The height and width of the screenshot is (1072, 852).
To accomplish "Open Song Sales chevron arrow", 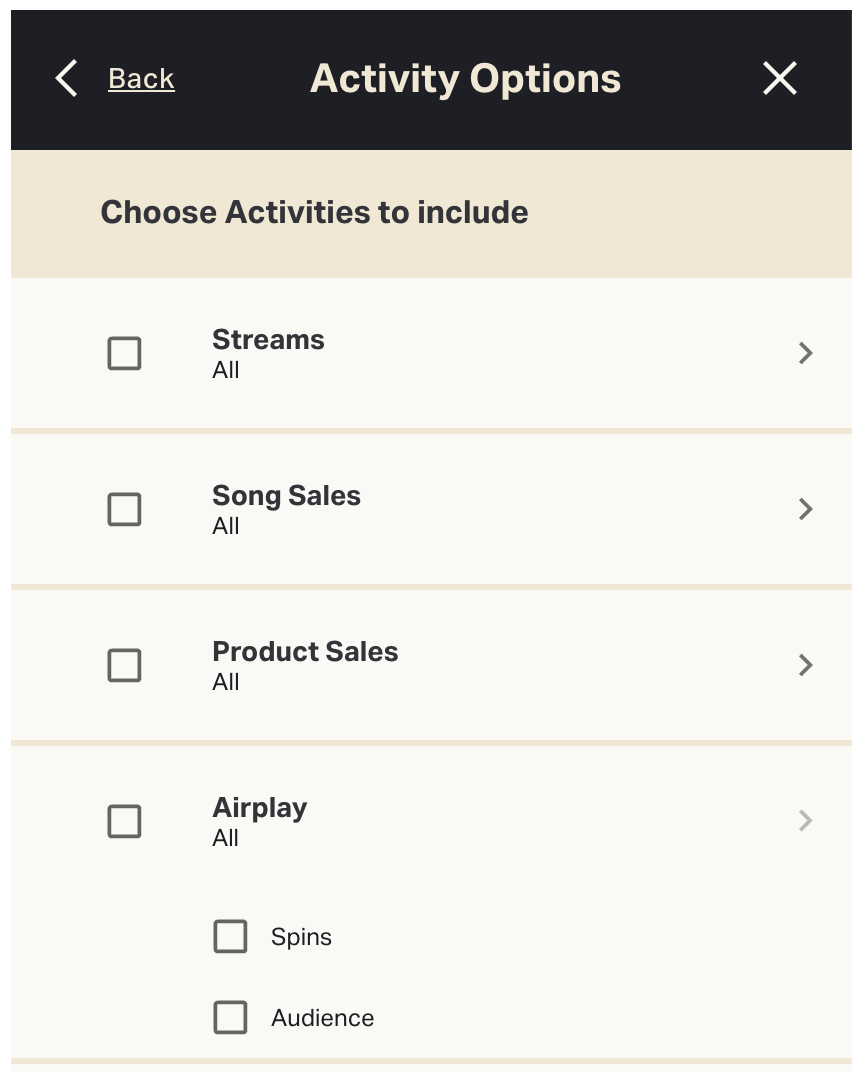I will point(806,509).
